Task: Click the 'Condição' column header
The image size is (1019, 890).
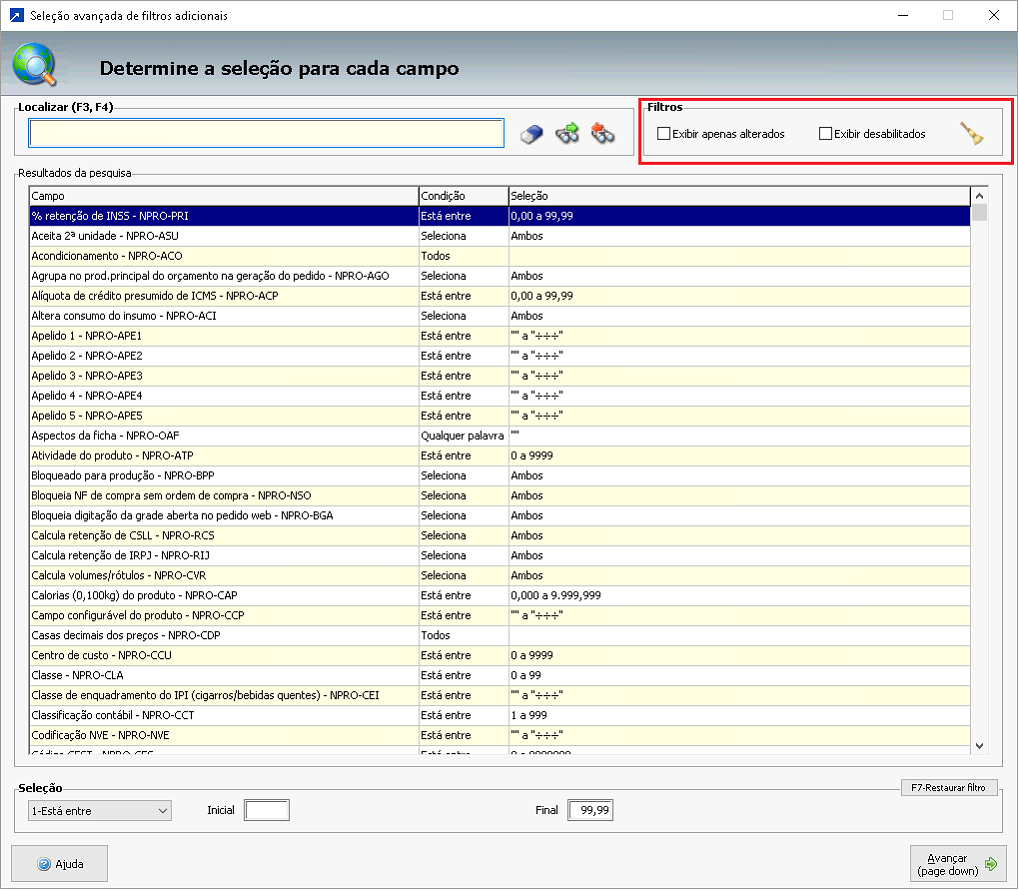Action: click(462, 196)
